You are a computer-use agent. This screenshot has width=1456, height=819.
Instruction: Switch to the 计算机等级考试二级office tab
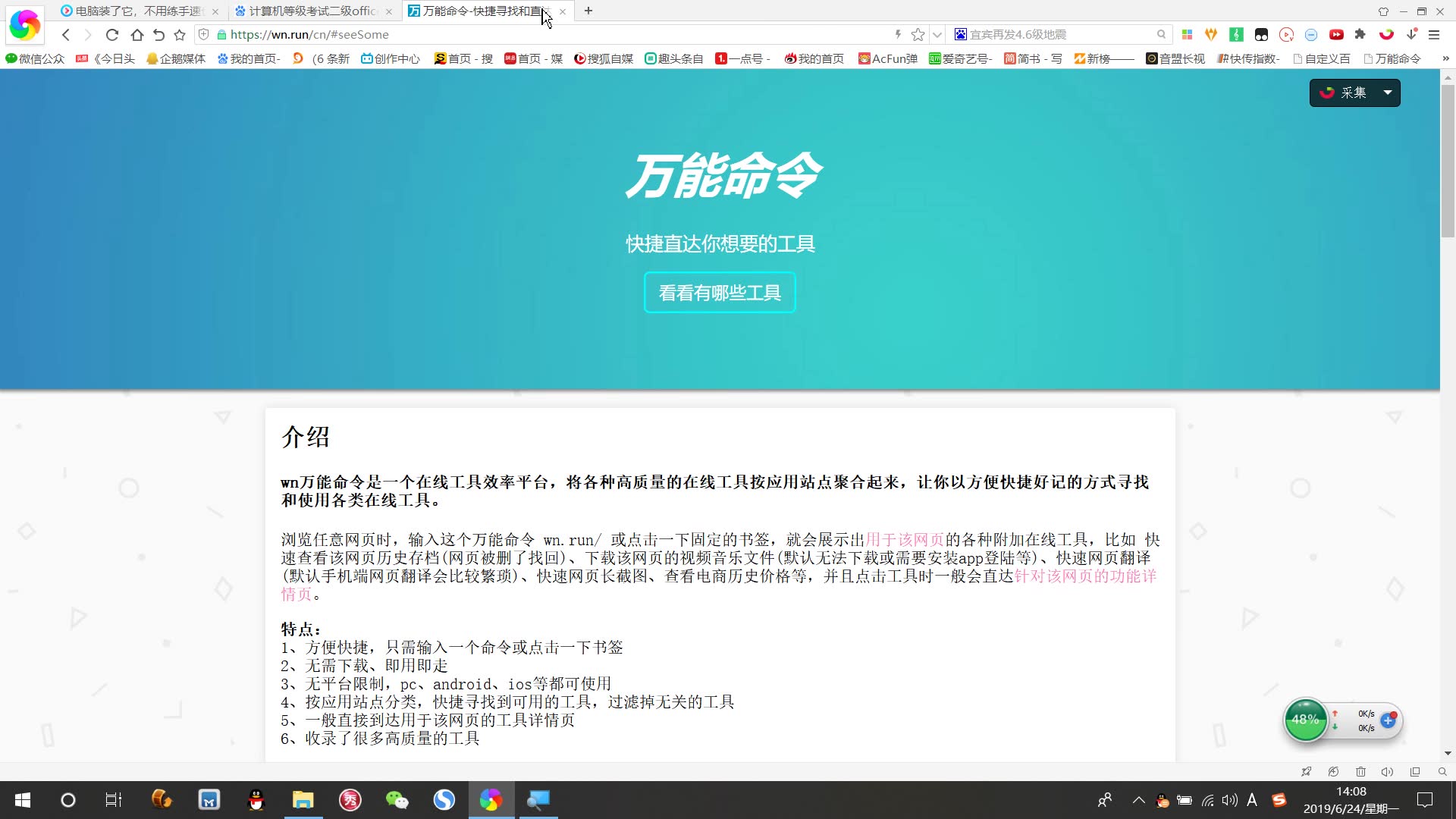(311, 11)
